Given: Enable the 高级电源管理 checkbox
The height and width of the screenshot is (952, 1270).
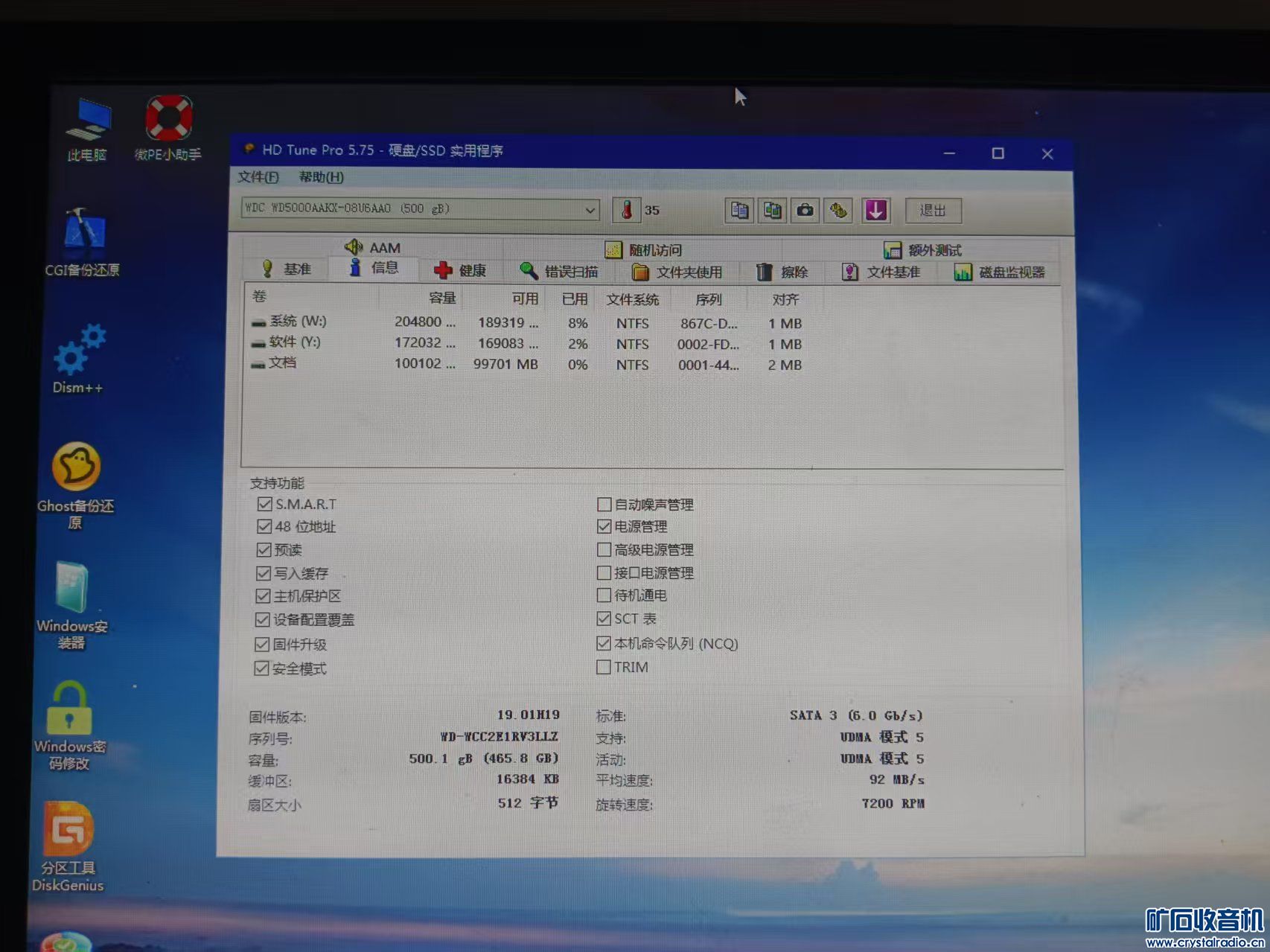Looking at the screenshot, I should click(x=604, y=549).
